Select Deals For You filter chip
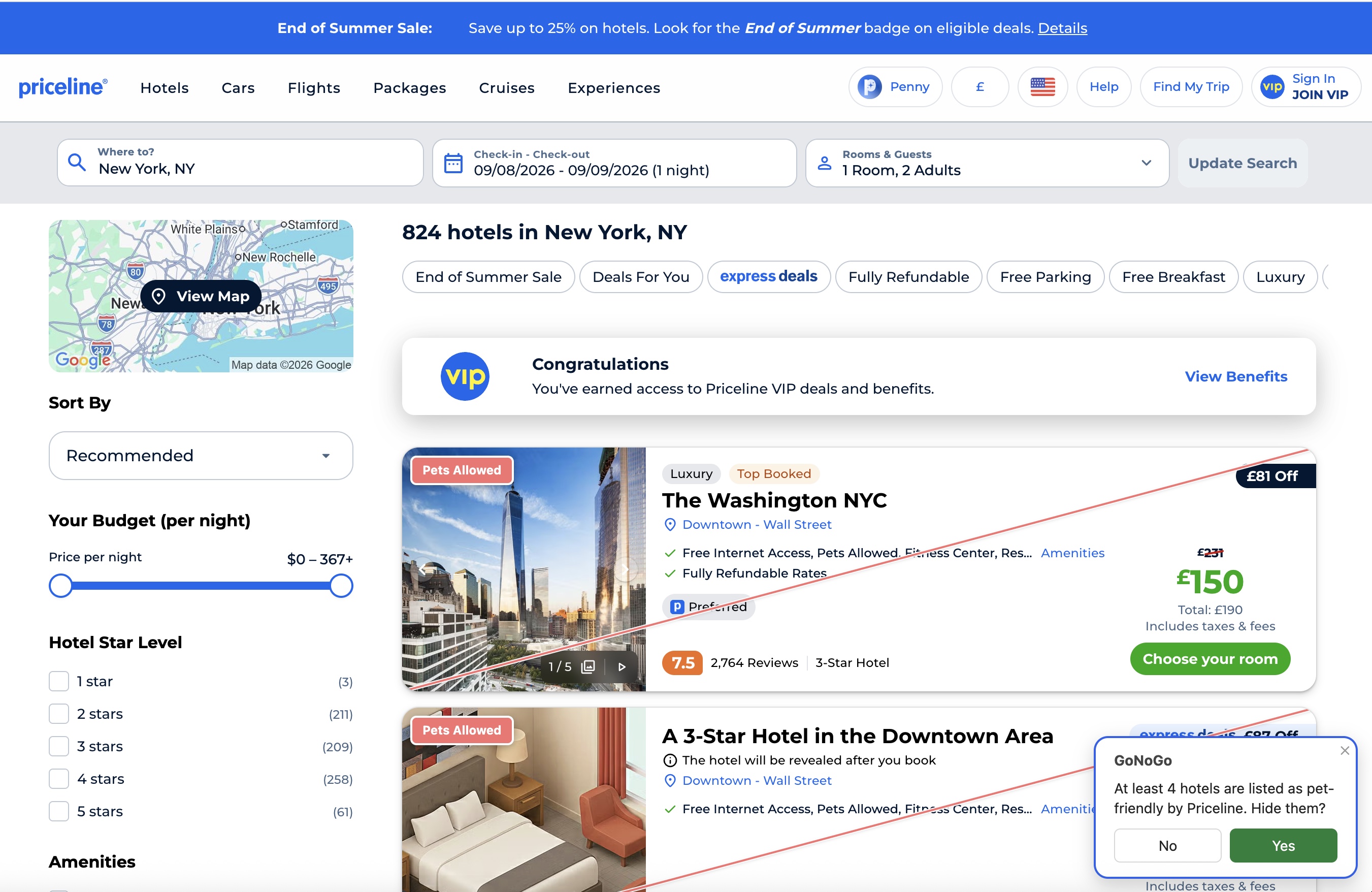The image size is (1372, 892). (640, 277)
